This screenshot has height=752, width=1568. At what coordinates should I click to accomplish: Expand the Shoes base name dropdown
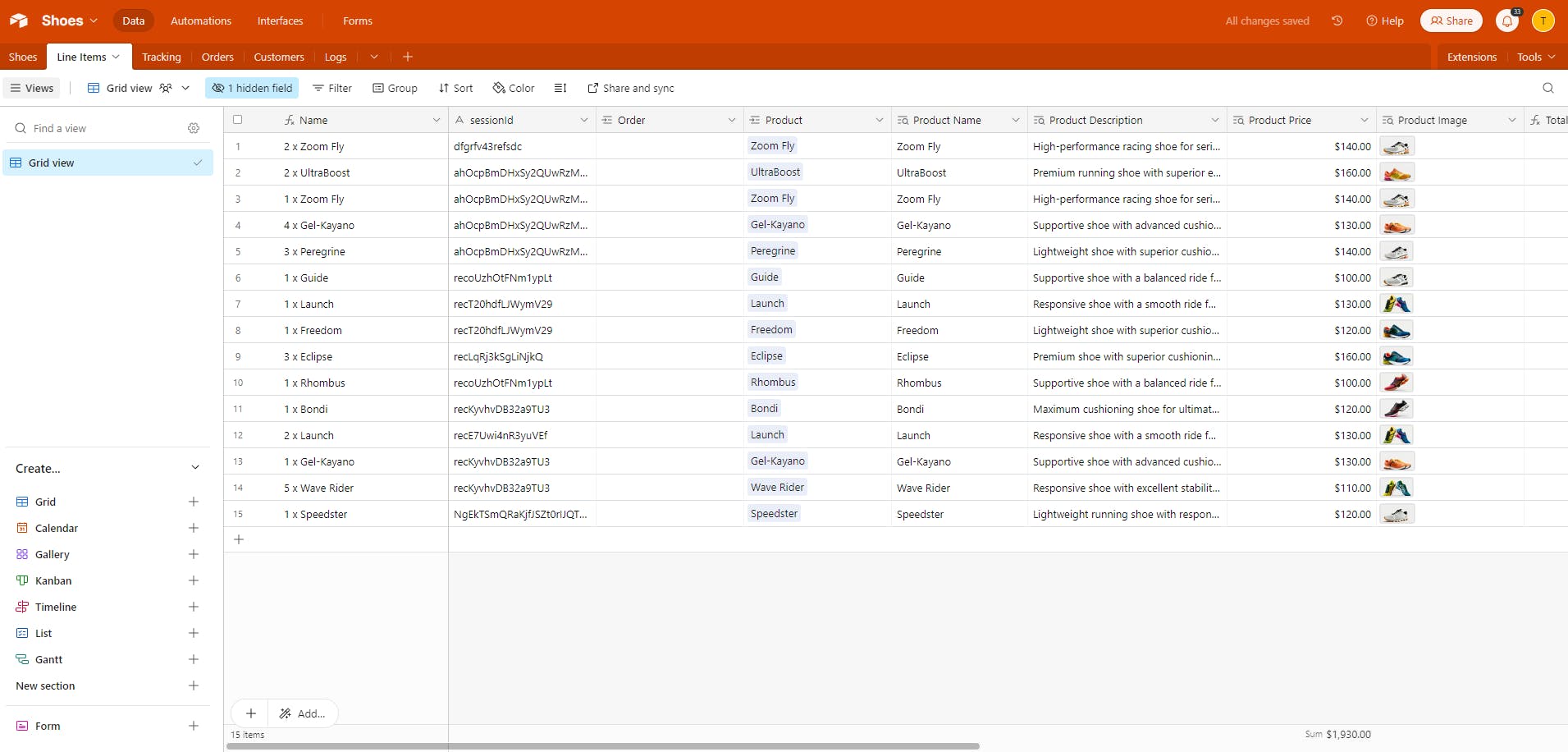pyautogui.click(x=94, y=21)
